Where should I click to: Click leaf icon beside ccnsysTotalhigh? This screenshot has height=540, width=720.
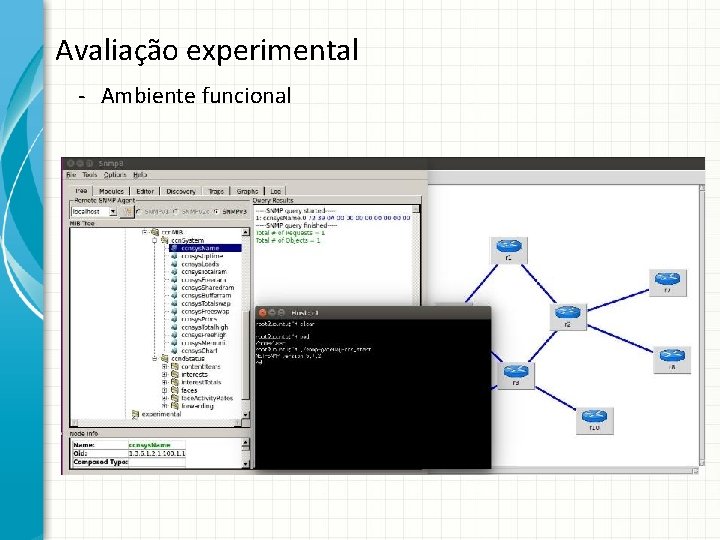click(174, 327)
